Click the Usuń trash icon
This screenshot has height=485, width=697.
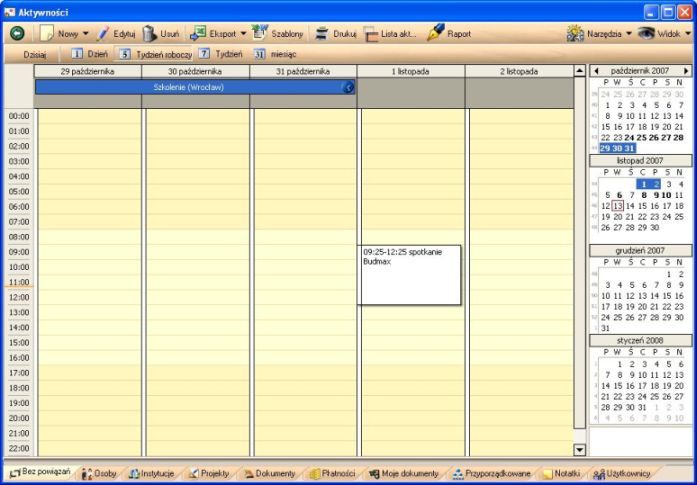coord(149,33)
